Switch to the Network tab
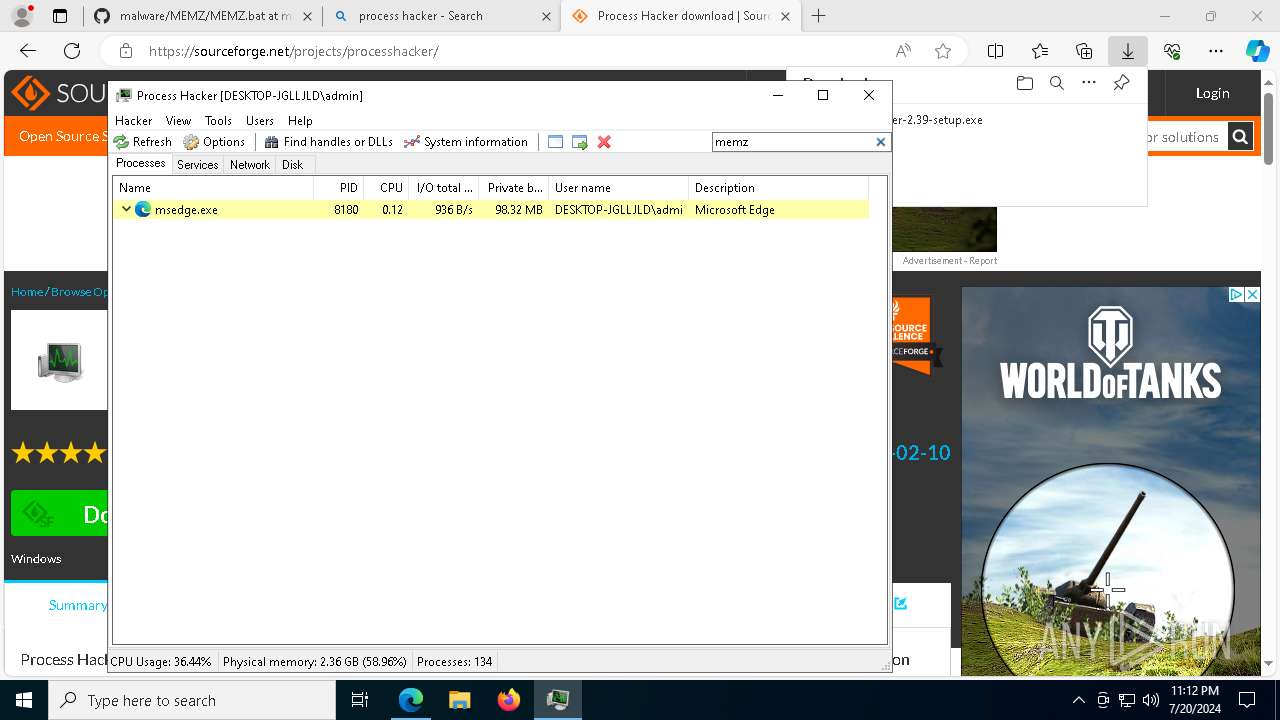This screenshot has width=1280, height=720. pos(249,164)
